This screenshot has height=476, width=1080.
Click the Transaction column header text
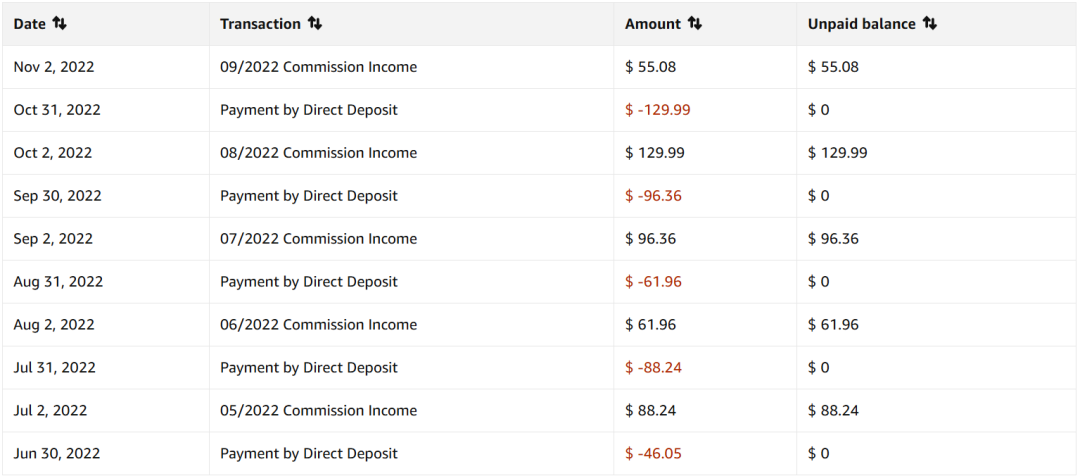click(x=260, y=23)
